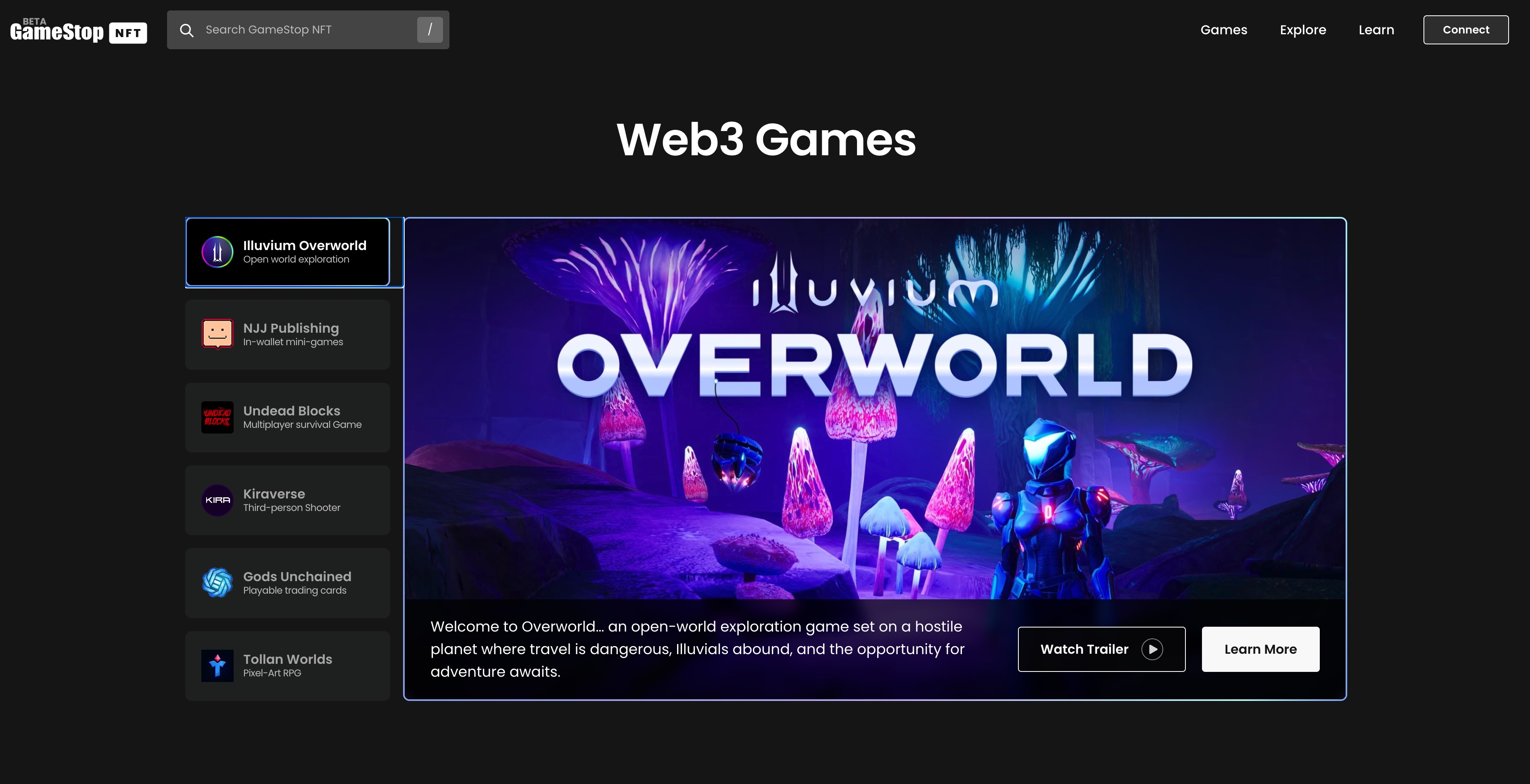
Task: Open the Learn nav menu
Action: [1376, 30]
